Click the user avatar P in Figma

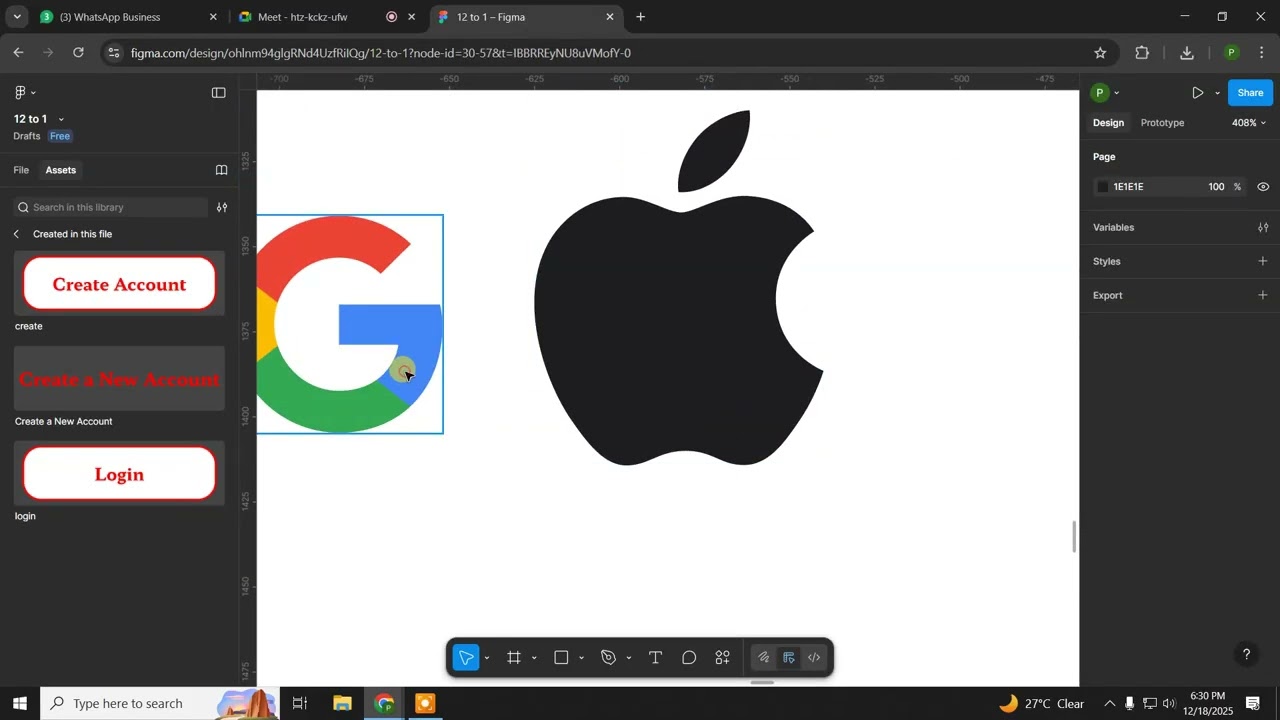pos(1100,93)
